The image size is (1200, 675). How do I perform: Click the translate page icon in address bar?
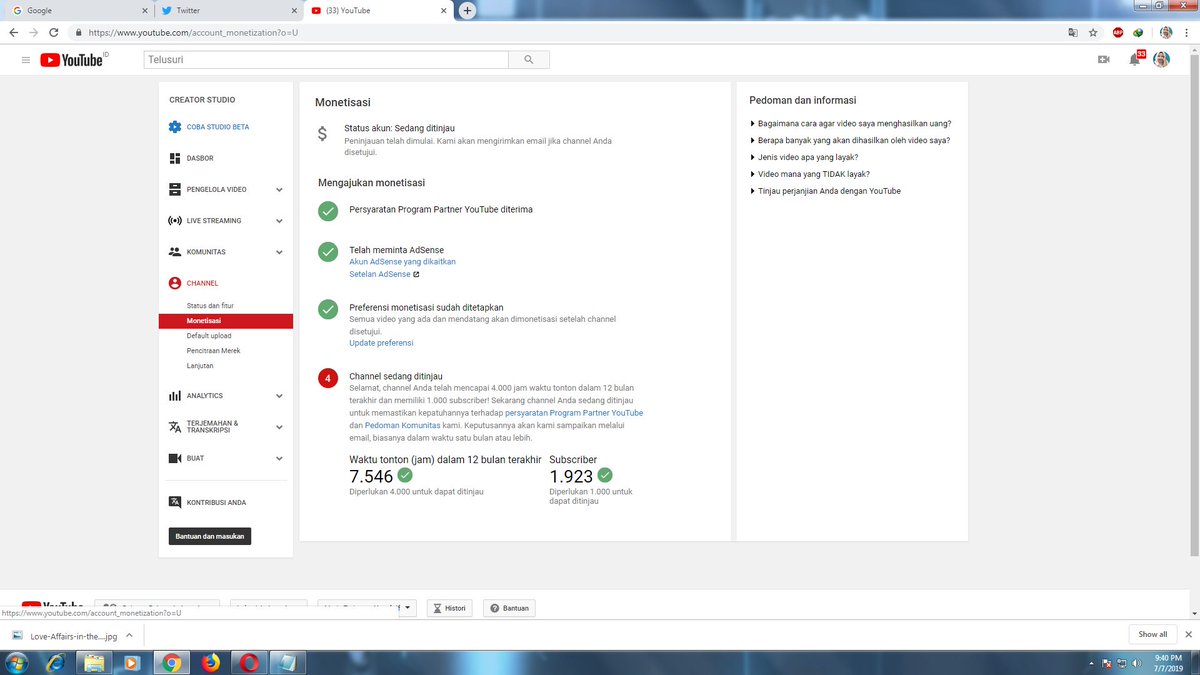pyautogui.click(x=1073, y=32)
